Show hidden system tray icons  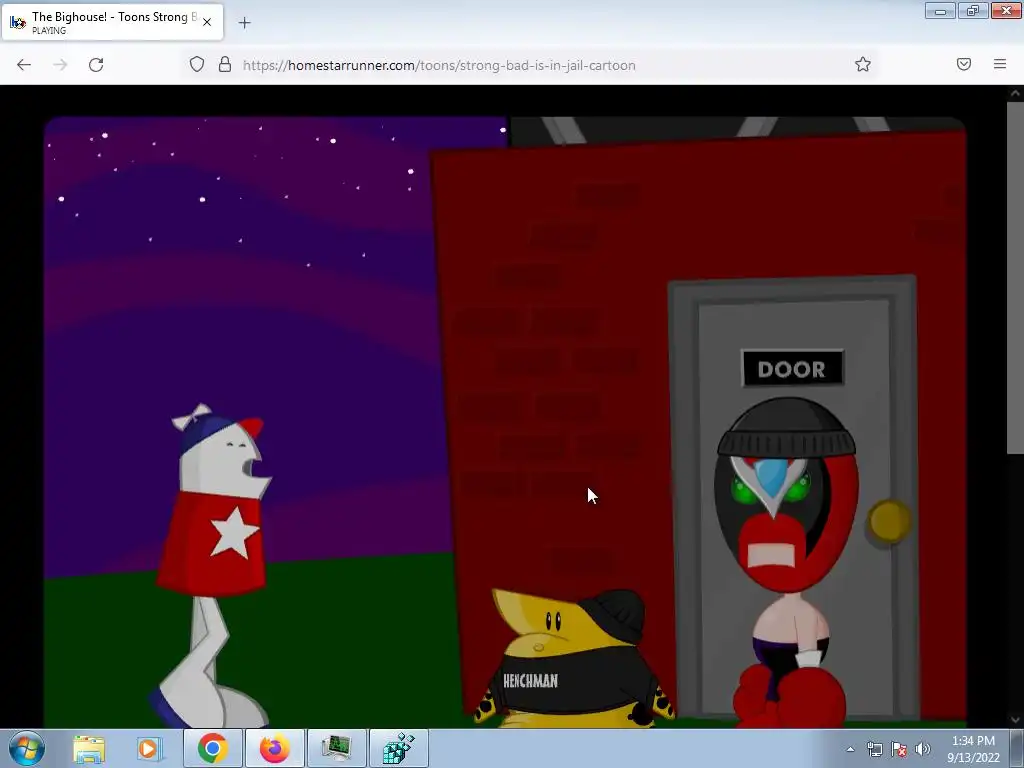click(850, 749)
